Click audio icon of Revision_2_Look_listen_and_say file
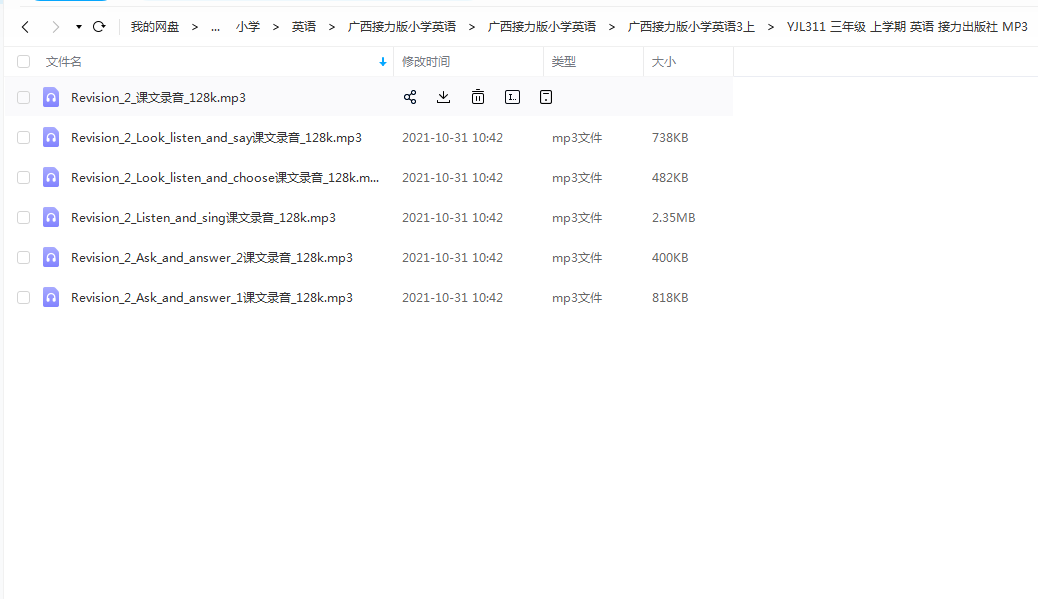1038x599 pixels. 51,138
